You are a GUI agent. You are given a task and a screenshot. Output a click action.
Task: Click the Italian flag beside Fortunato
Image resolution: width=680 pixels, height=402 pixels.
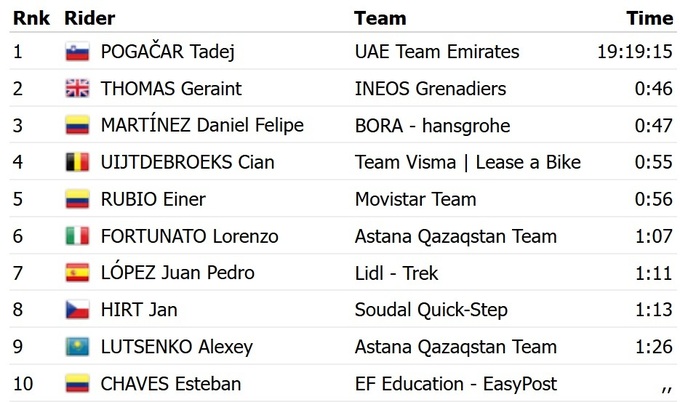click(x=77, y=237)
